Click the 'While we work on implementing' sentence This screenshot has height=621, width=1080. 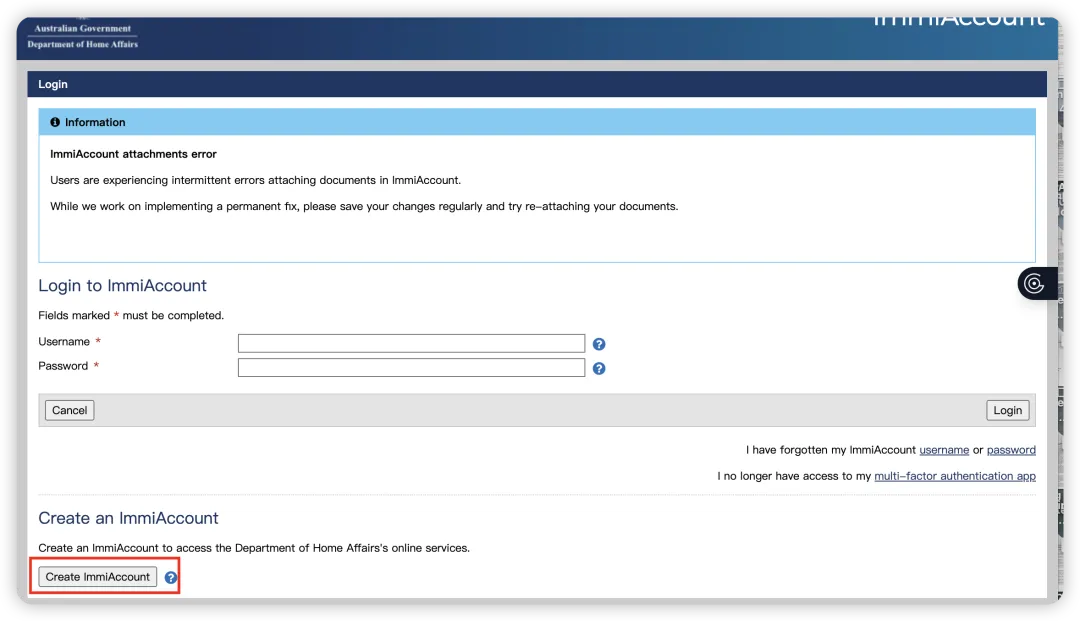[364, 207]
